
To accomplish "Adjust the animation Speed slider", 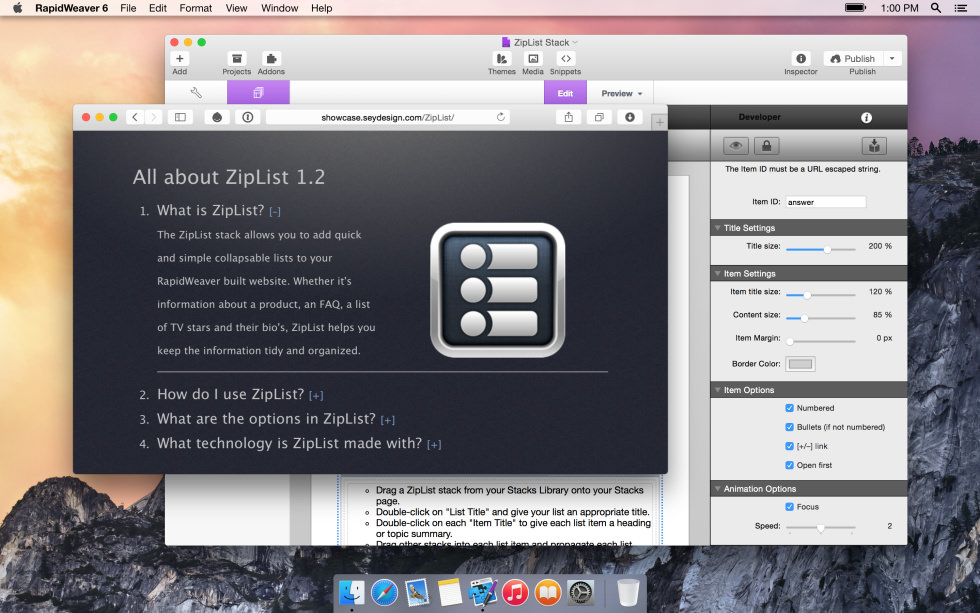I will pyautogui.click(x=821, y=528).
